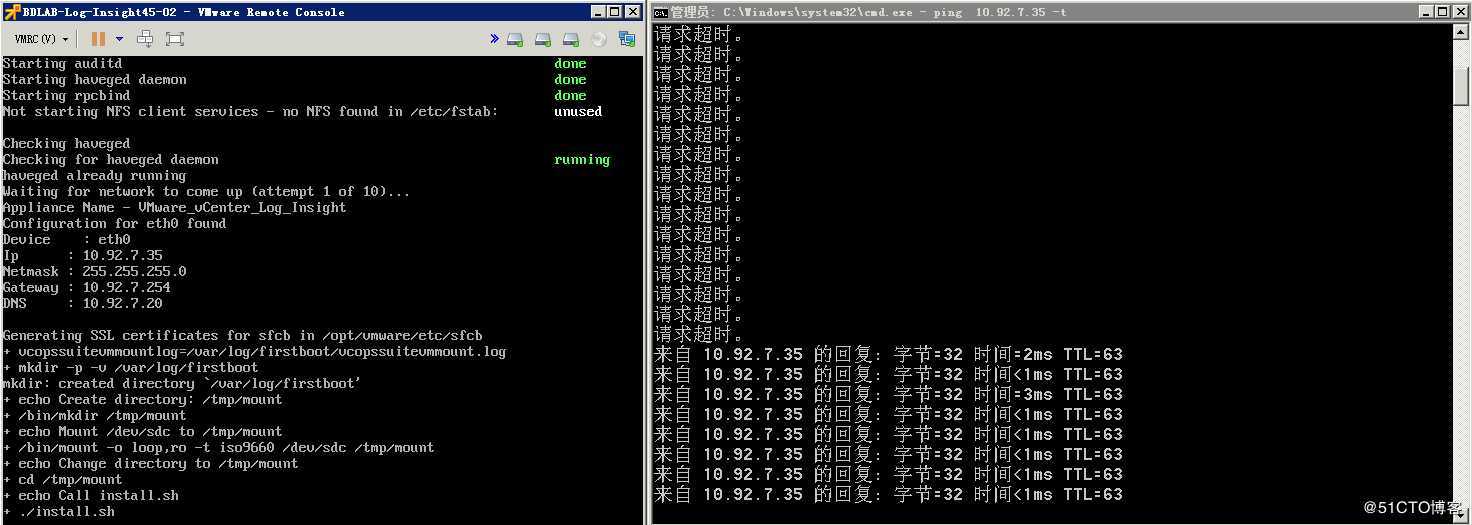Close the VMware Remote Console window

(632, 12)
